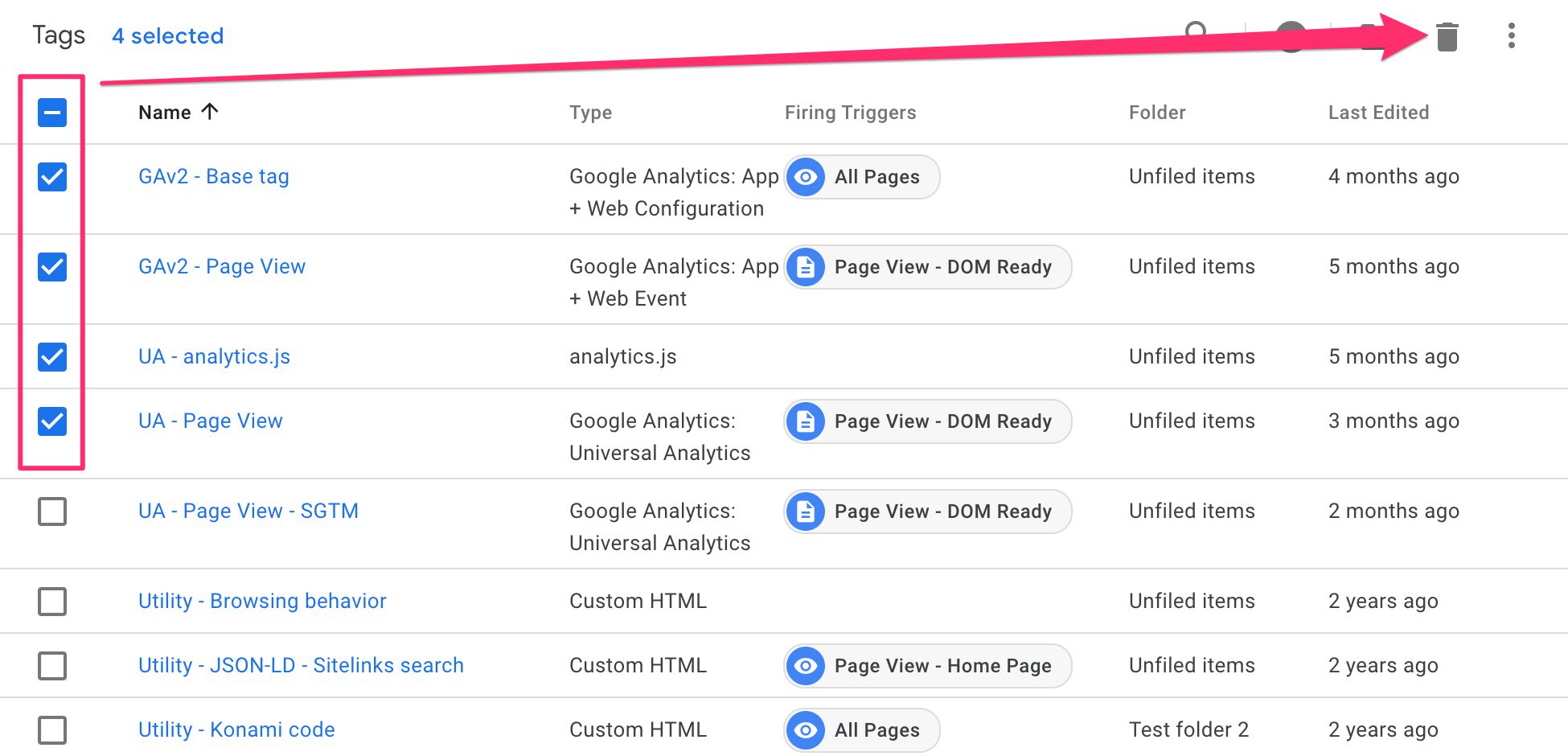Image resolution: width=1568 pixels, height=756 pixels.
Task: Tick the UA - Page View - SGTM checkbox
Action: coord(52,512)
